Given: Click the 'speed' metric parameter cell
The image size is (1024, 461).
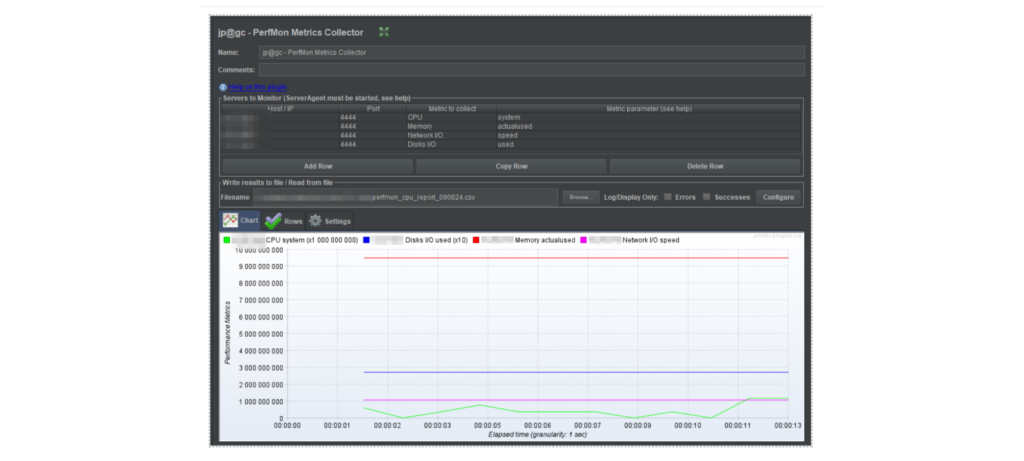Looking at the screenshot, I should click(648, 136).
